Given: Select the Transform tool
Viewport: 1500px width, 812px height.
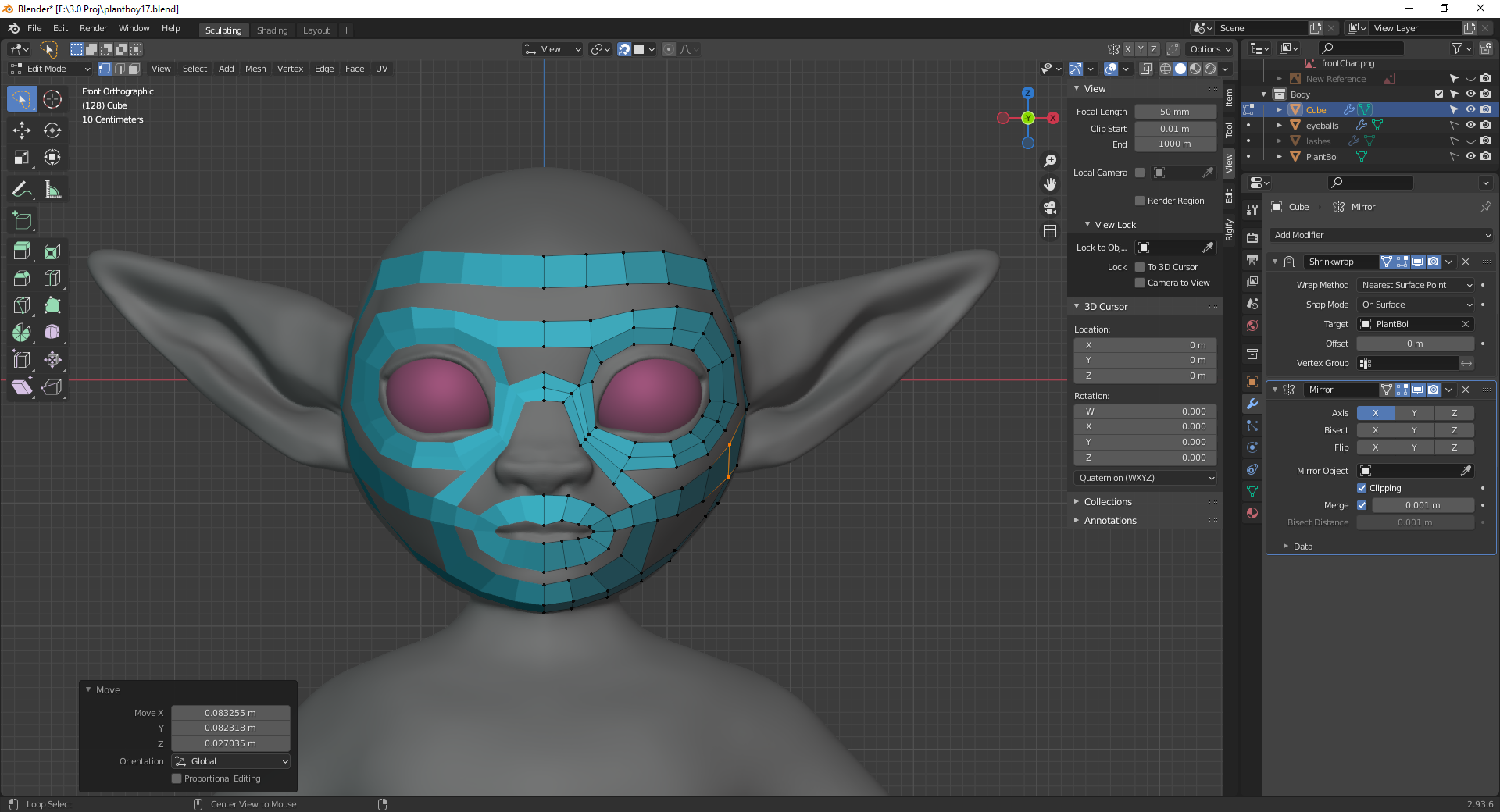Looking at the screenshot, I should 52,157.
